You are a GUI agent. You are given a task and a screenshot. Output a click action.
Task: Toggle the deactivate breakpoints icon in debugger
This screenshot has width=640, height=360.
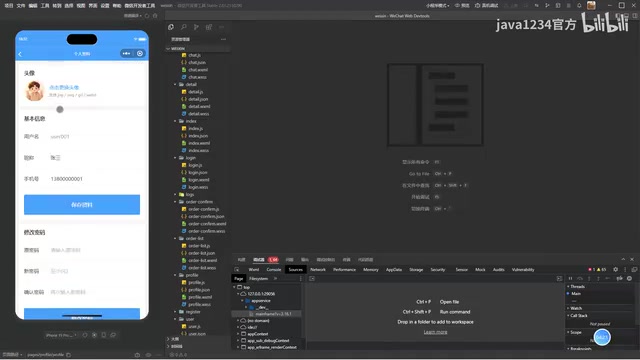[620, 278]
